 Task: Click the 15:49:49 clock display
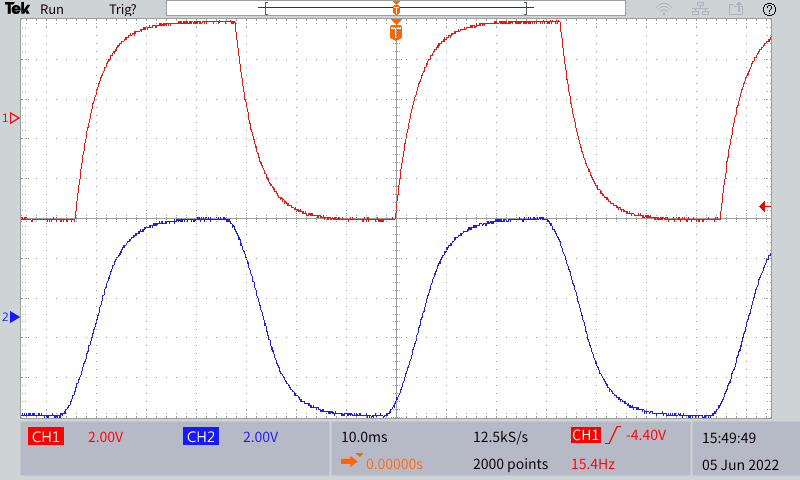point(729,437)
